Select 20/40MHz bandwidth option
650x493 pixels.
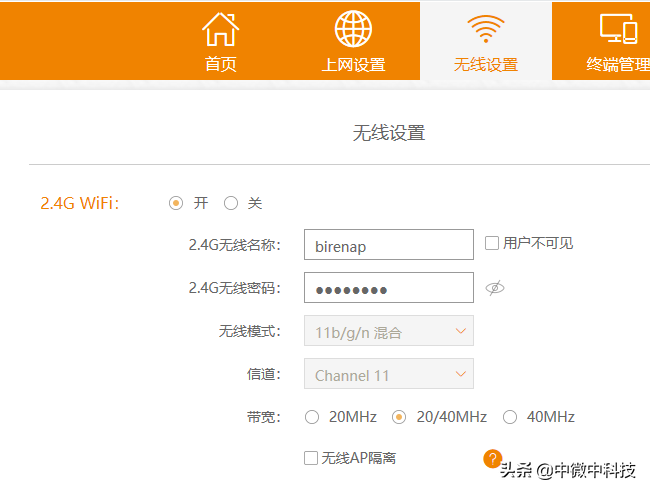pos(399,417)
